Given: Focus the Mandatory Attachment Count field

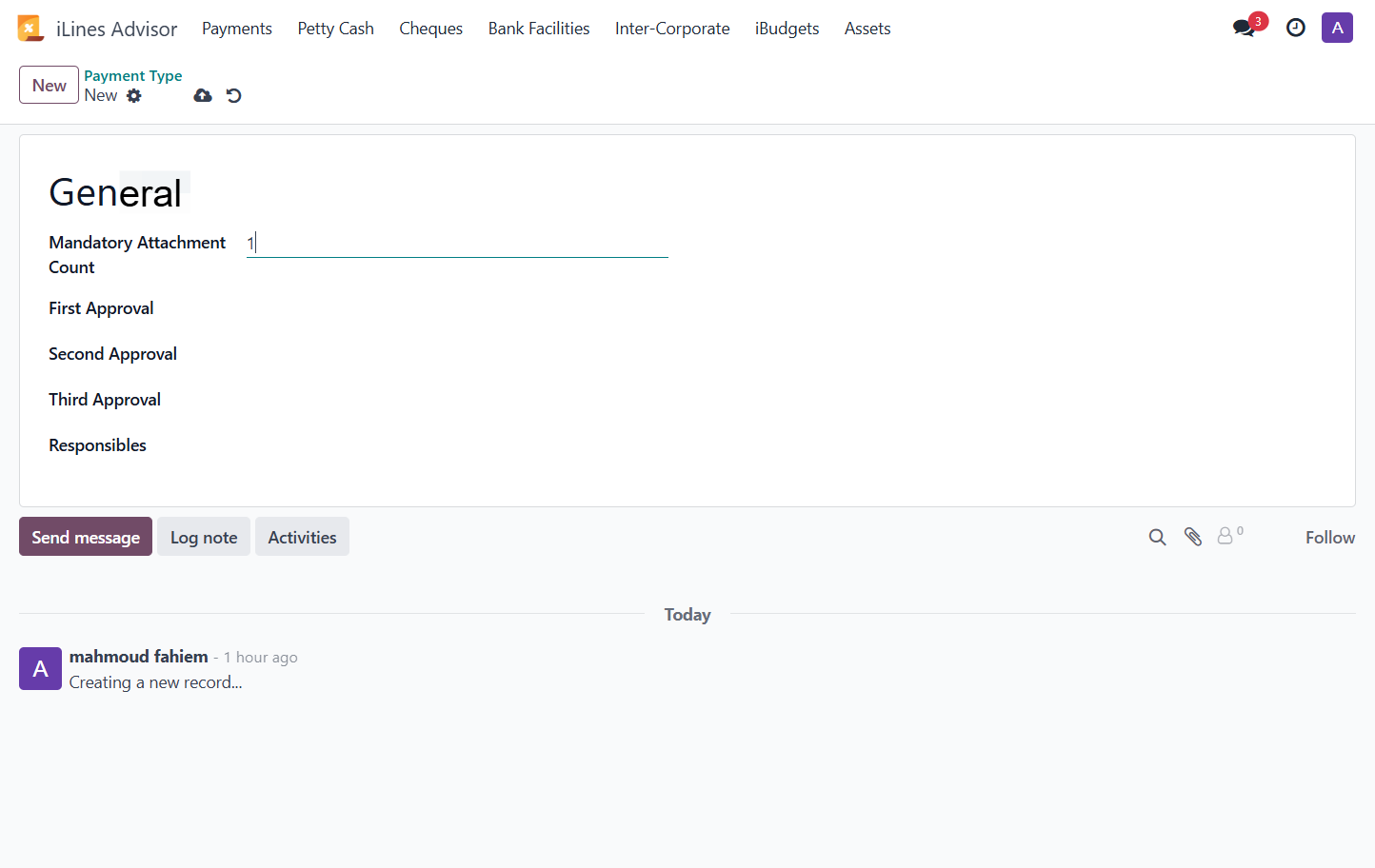Looking at the screenshot, I should tap(457, 244).
